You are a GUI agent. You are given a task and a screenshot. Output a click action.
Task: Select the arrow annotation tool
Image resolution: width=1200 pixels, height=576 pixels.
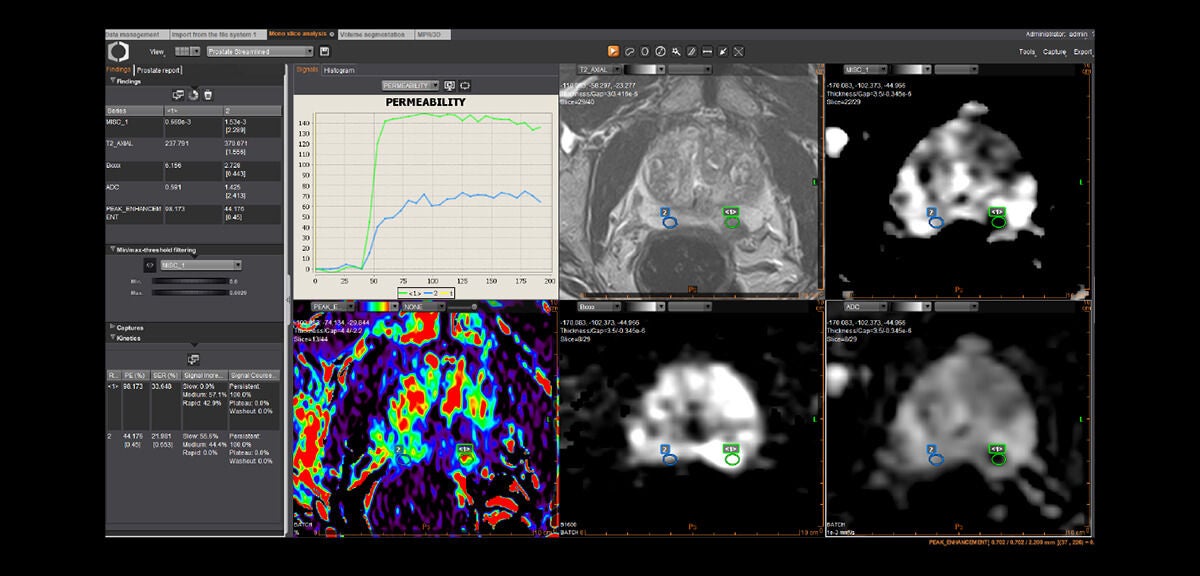tap(723, 51)
